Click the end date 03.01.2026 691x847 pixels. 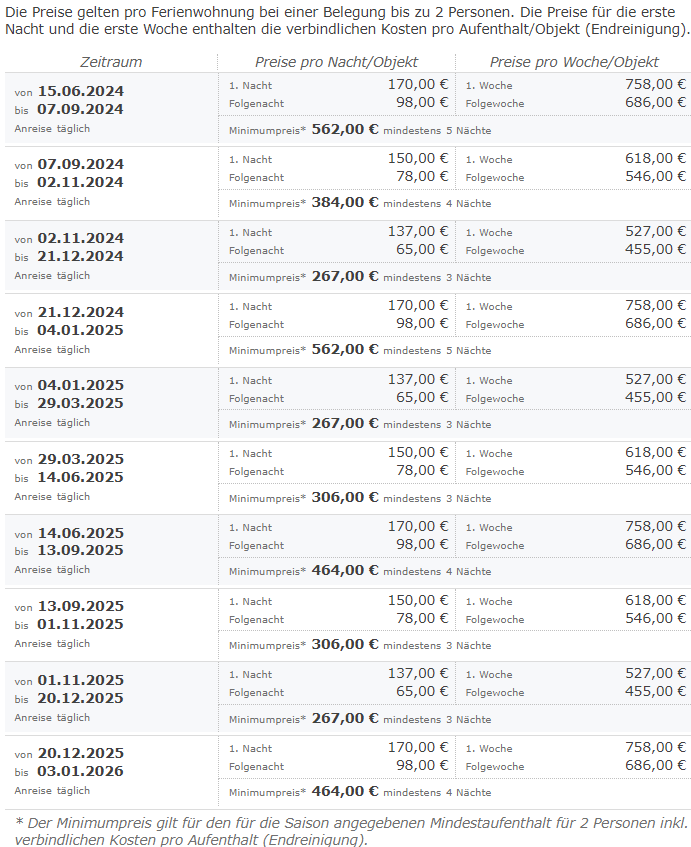point(80,771)
